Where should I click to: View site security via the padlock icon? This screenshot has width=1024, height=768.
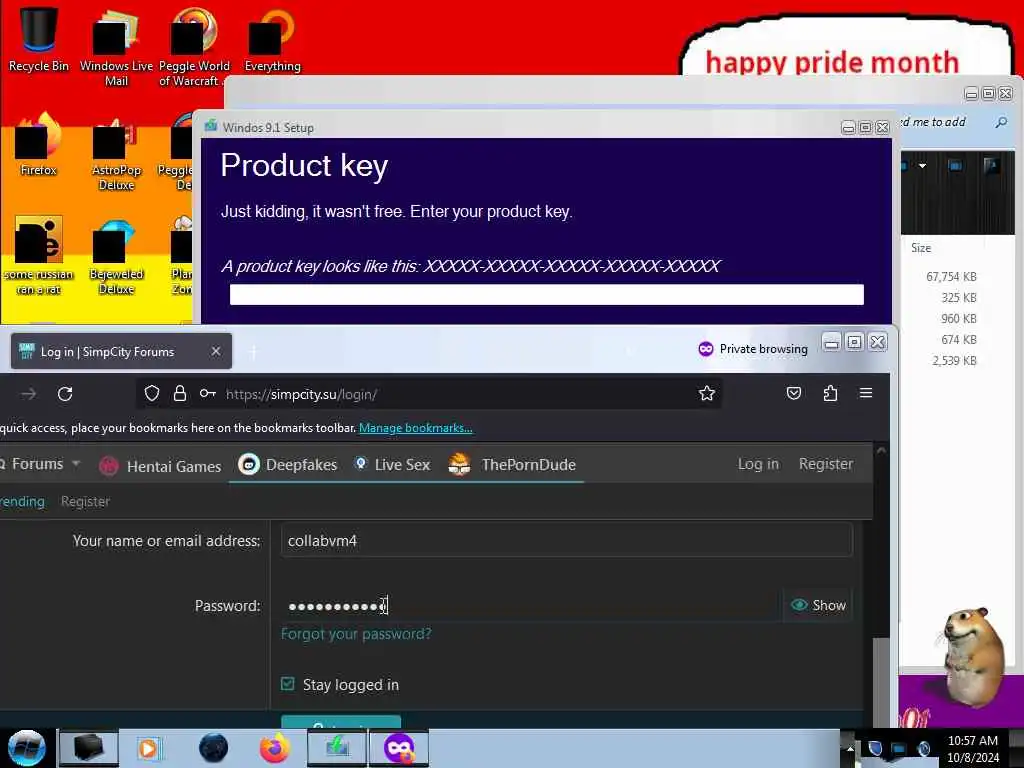click(180, 393)
